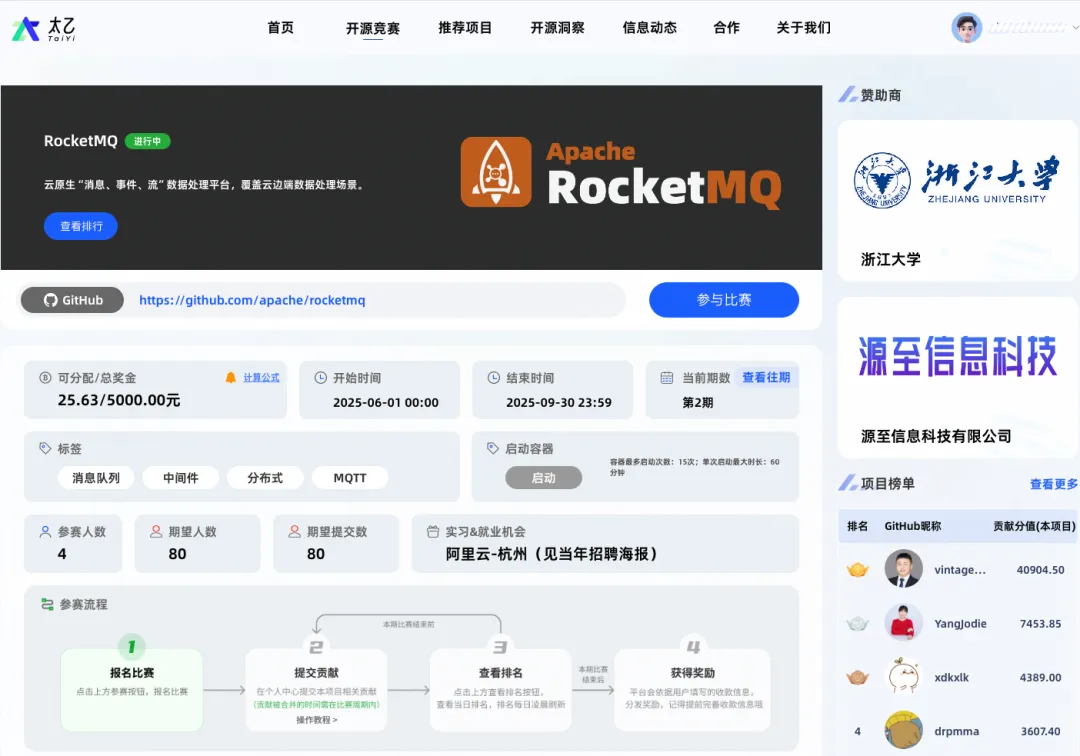The image size is (1080, 756).
Task: Open the 合作 menu item
Action: [x=727, y=28]
